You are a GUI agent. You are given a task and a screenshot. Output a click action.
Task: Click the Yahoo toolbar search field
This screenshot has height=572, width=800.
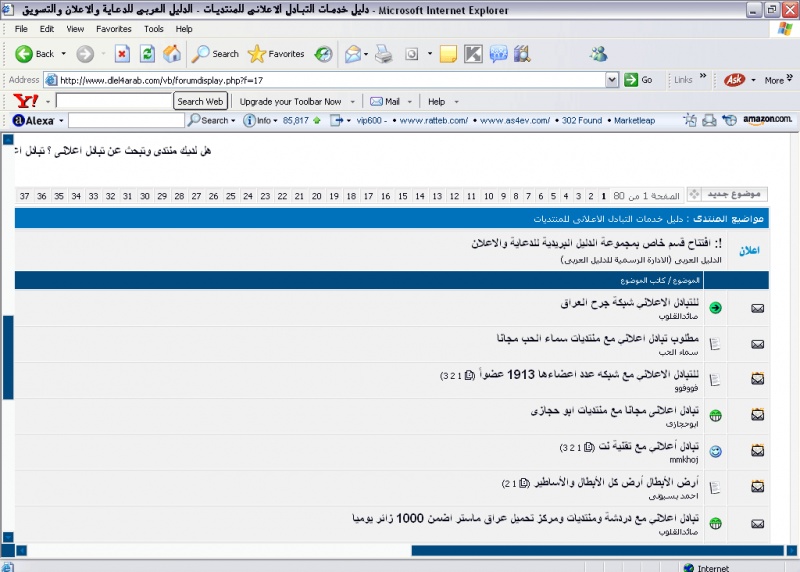(114, 101)
